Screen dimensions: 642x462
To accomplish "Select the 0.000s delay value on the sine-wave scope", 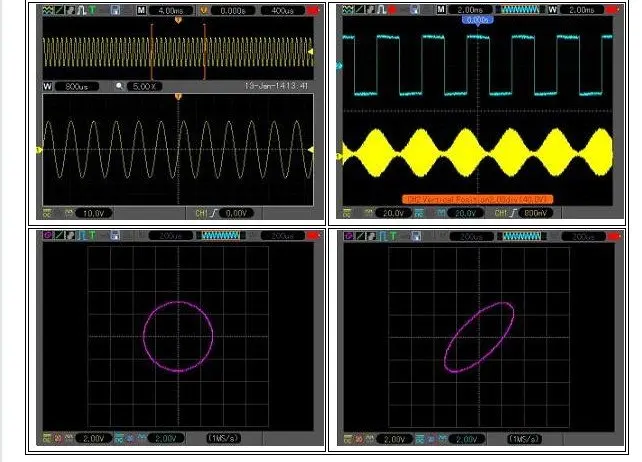I will [x=233, y=11].
